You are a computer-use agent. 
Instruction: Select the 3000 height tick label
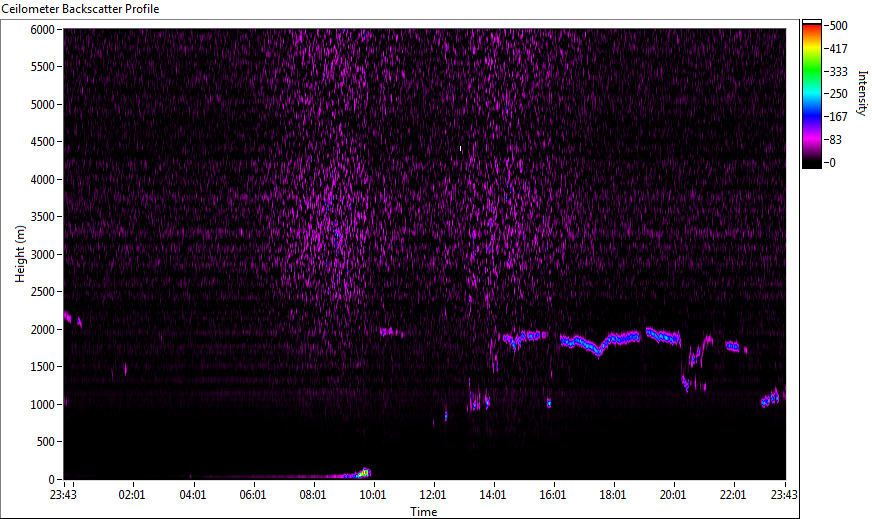42,255
